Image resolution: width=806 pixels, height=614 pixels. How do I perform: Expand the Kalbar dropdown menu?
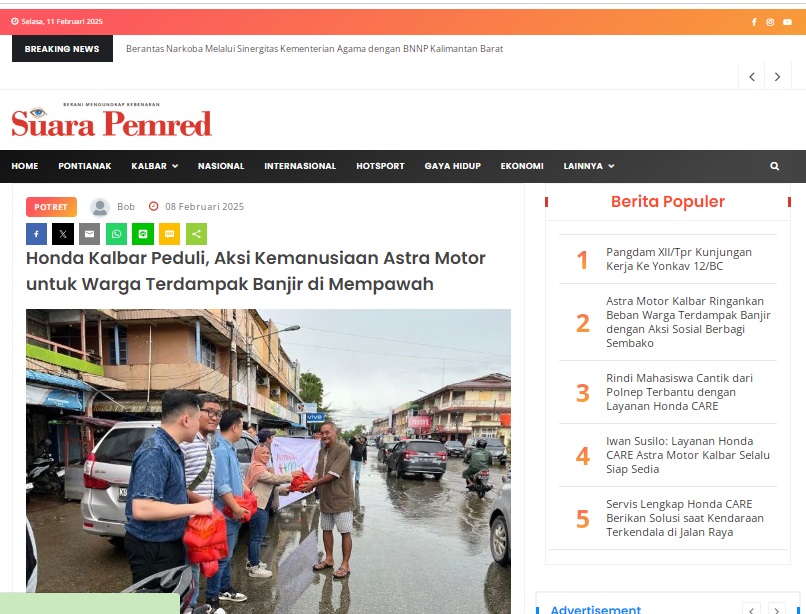pyautogui.click(x=155, y=166)
